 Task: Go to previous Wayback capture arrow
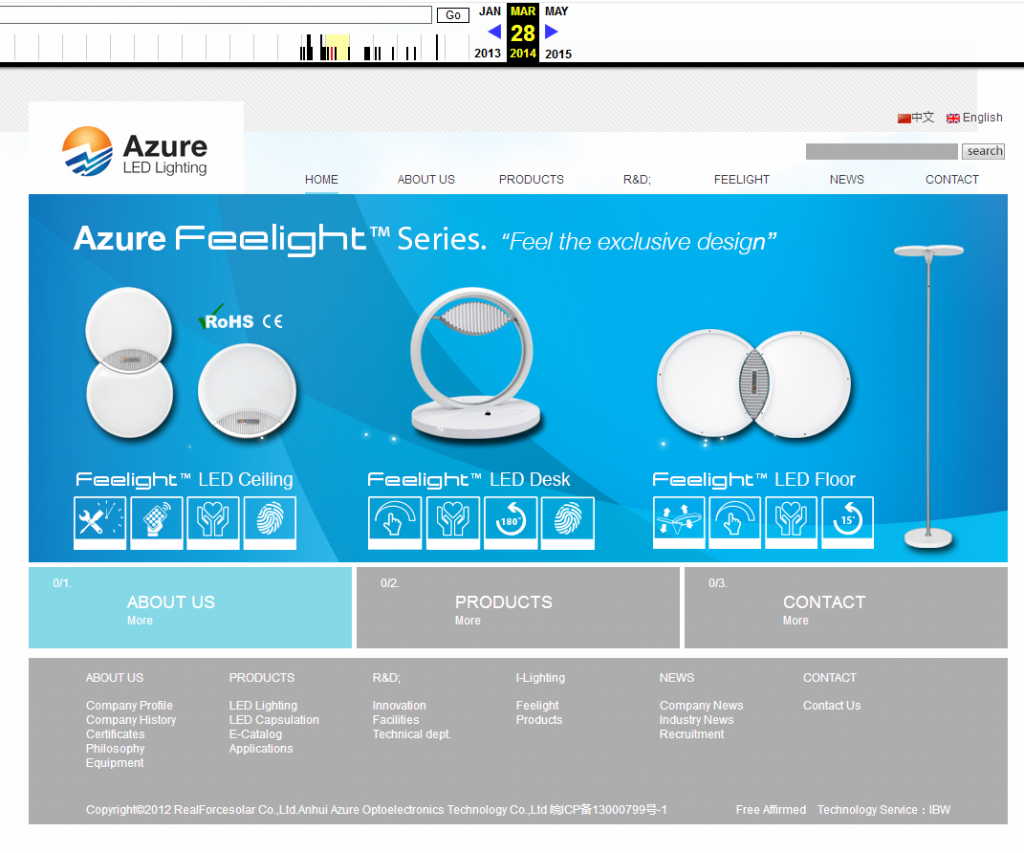pyautogui.click(x=494, y=31)
